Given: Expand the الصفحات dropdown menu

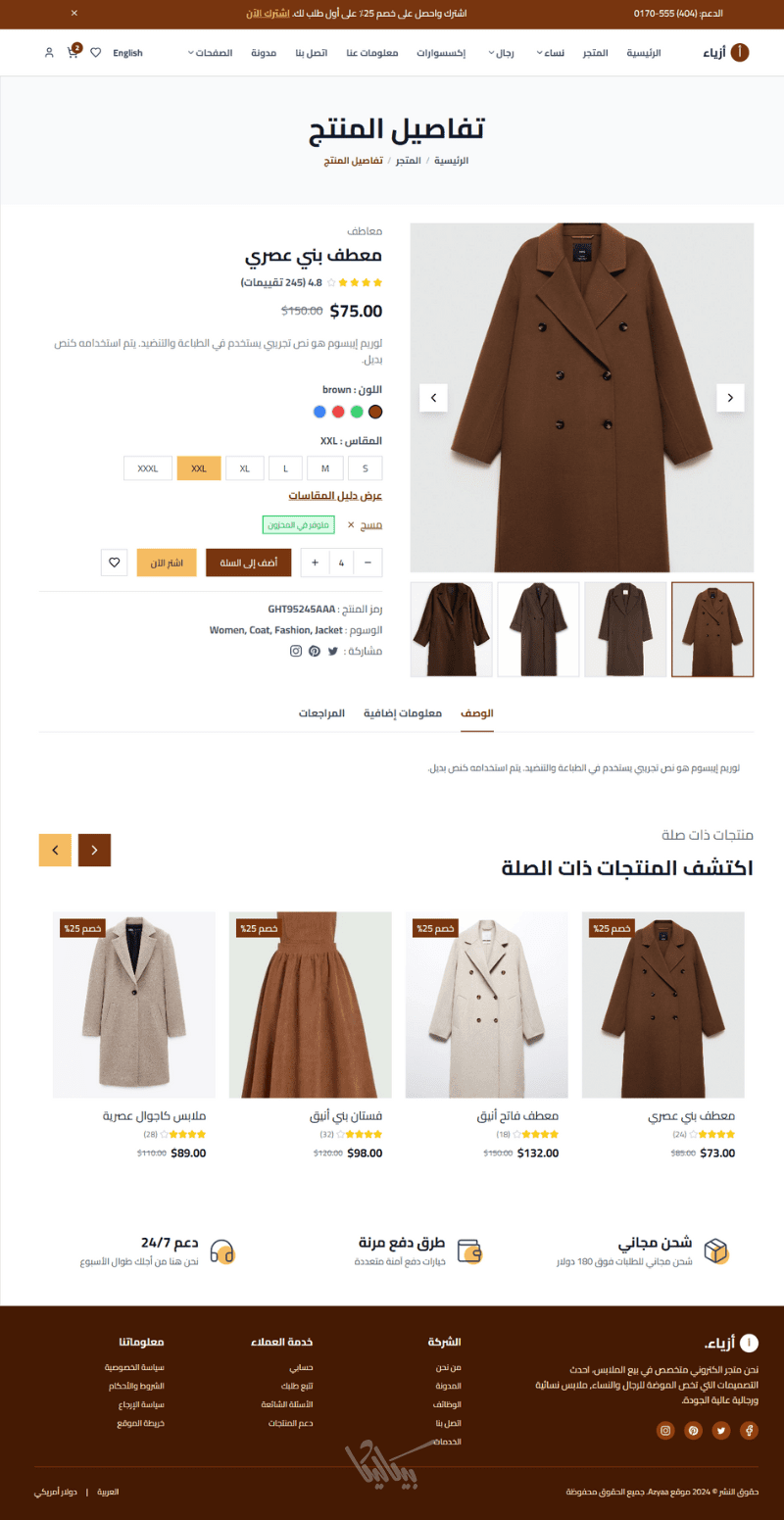Looking at the screenshot, I should coord(210,53).
